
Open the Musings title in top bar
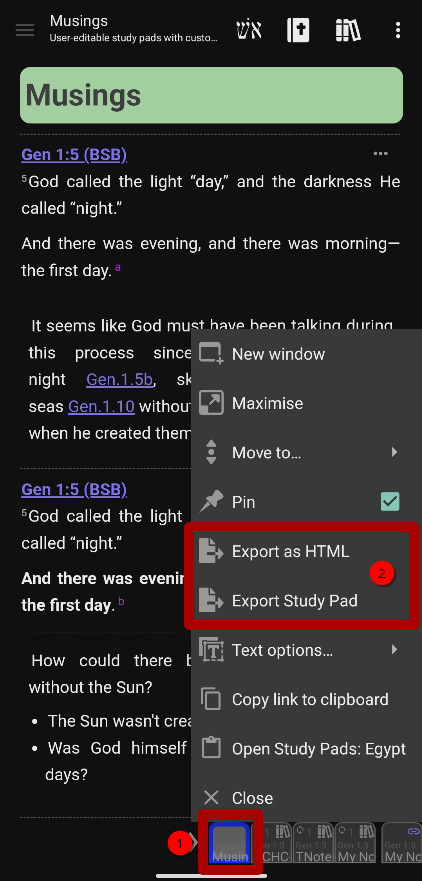79,21
